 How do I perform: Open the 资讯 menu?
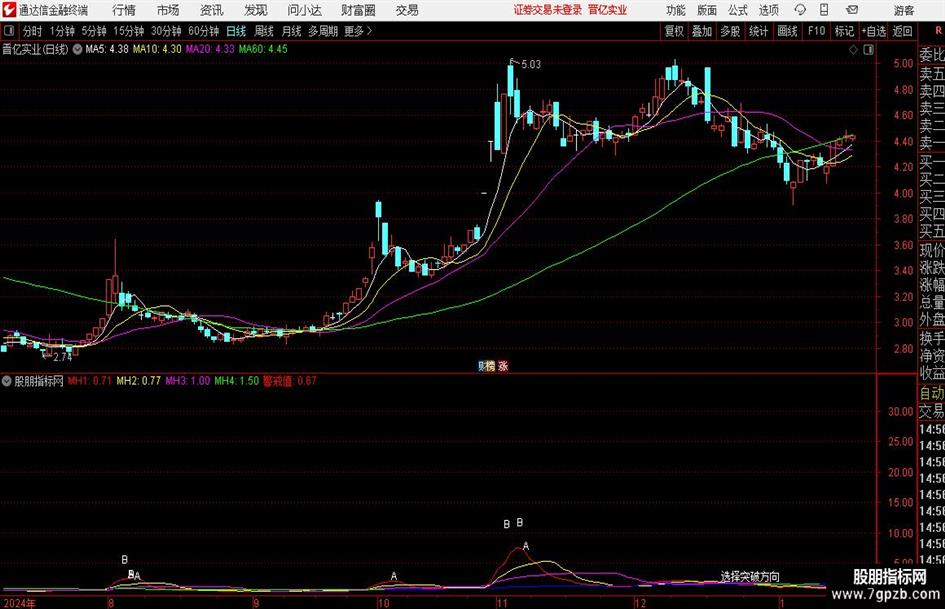pyautogui.click(x=212, y=10)
